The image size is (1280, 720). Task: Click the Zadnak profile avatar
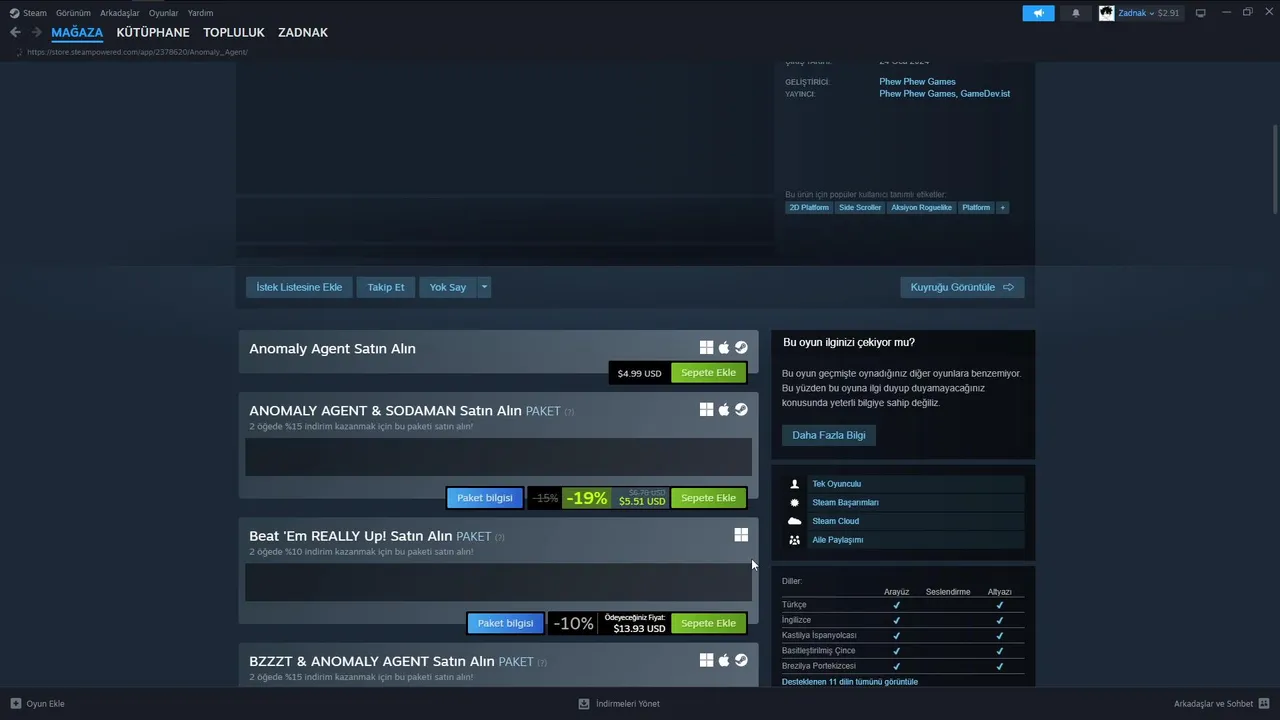coord(1107,13)
